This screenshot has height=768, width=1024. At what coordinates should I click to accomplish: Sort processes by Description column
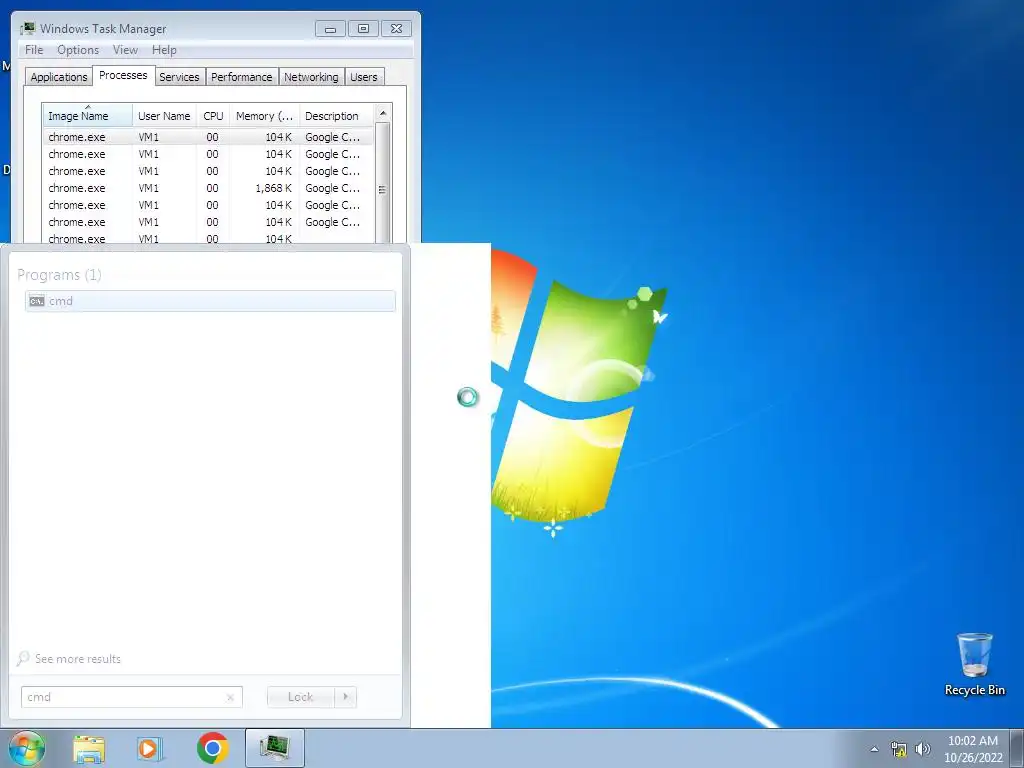(x=336, y=116)
